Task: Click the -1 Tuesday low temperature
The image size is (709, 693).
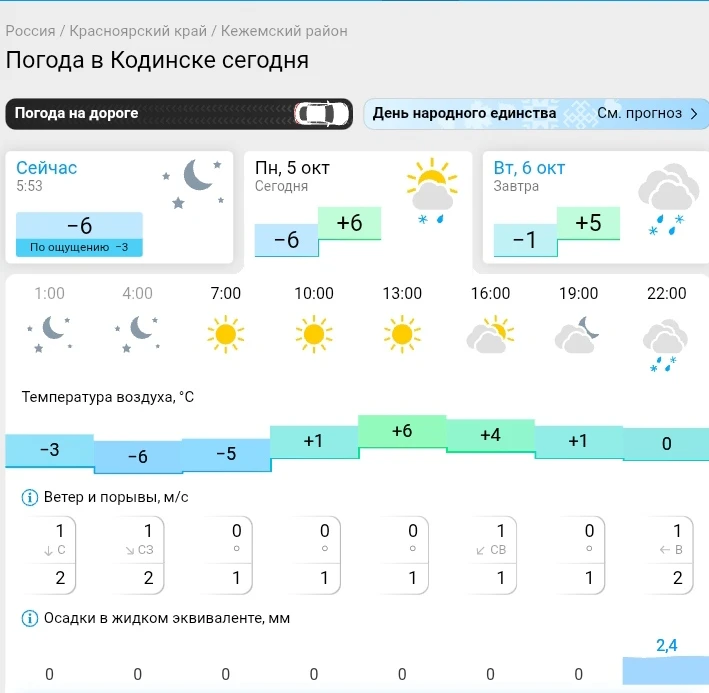Action: tap(525, 240)
